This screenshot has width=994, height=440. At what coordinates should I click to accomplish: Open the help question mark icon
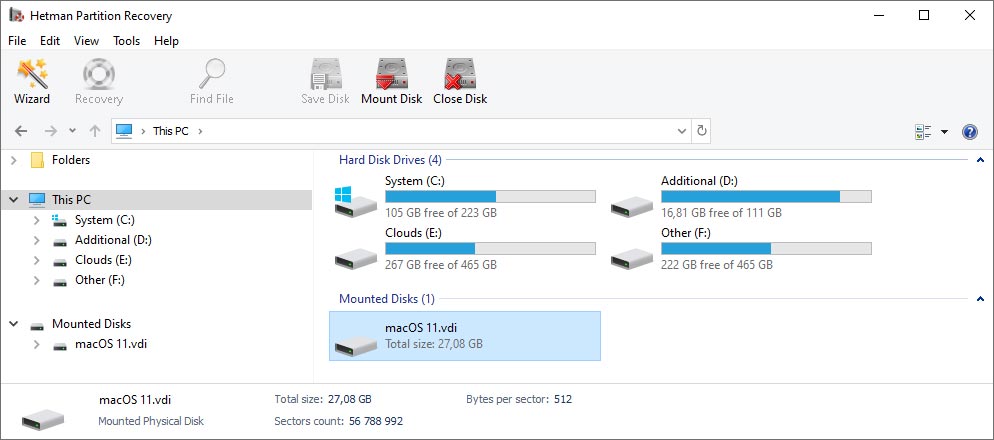coord(969,131)
